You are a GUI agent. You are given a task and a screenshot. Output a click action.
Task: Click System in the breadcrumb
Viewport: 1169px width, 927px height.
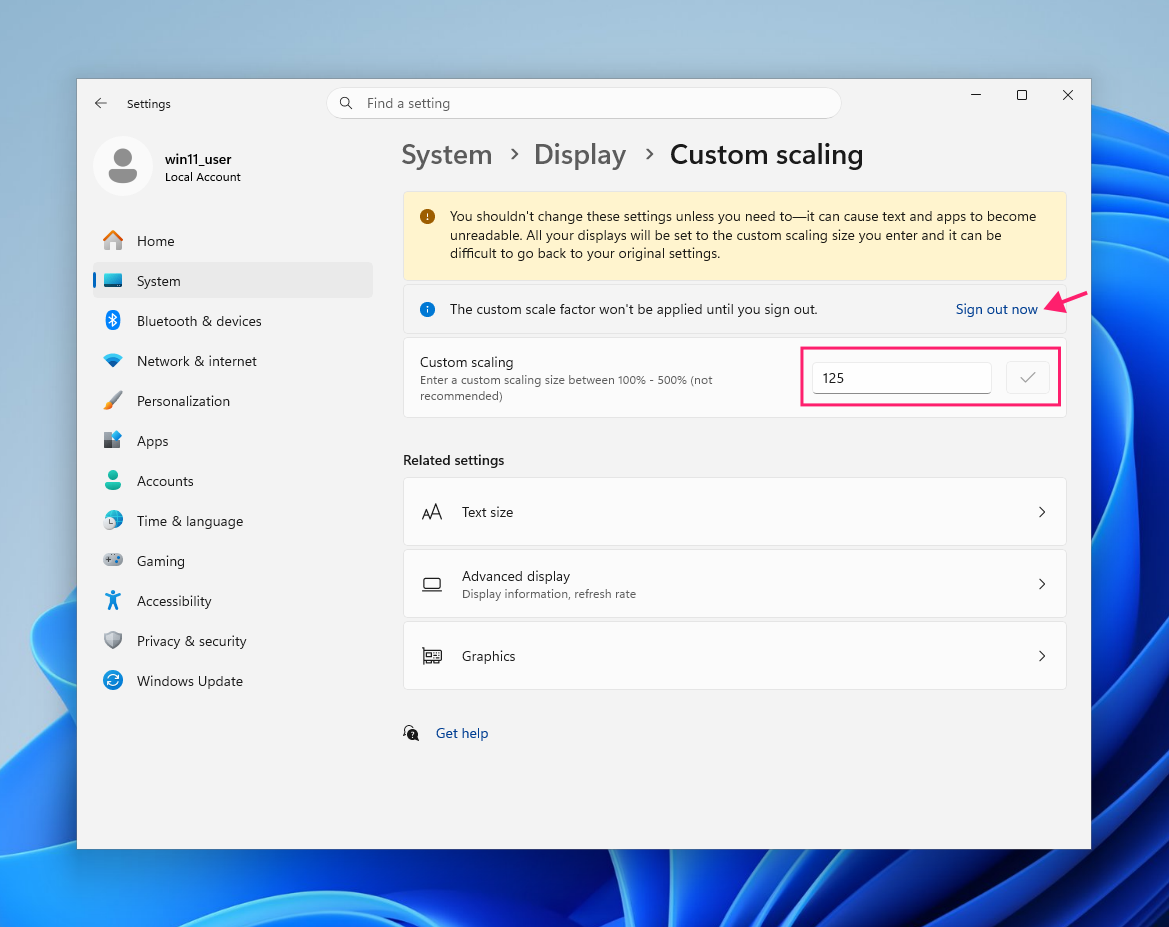click(x=447, y=155)
